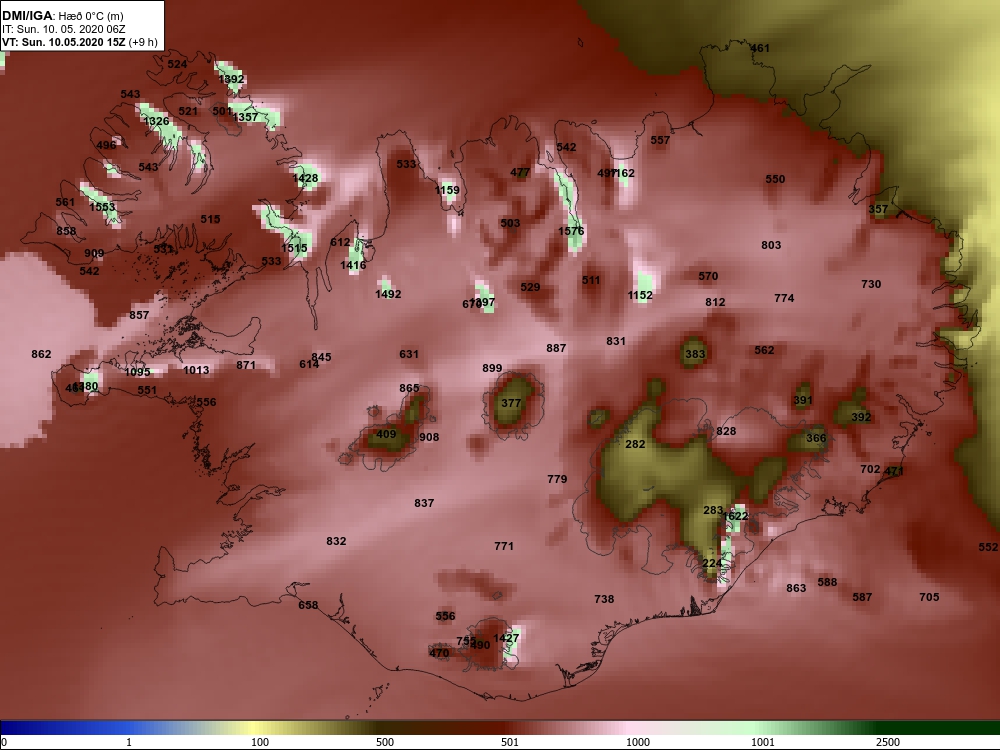
Task: Select the 702 value in the southeast
Action: pyautogui.click(x=870, y=469)
